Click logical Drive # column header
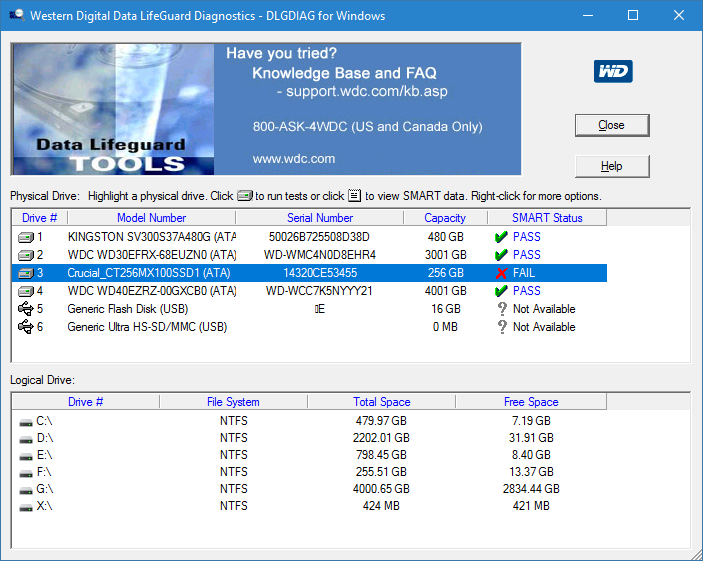The height and width of the screenshot is (561, 703). pos(86,402)
